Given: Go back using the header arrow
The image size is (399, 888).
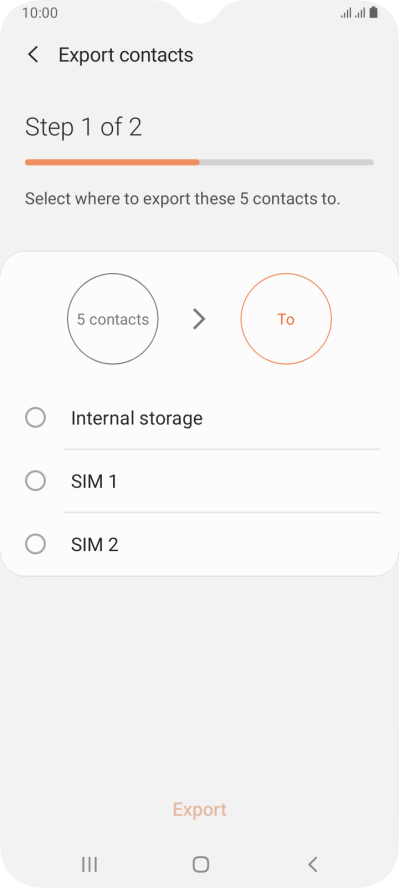Looking at the screenshot, I should coord(33,55).
